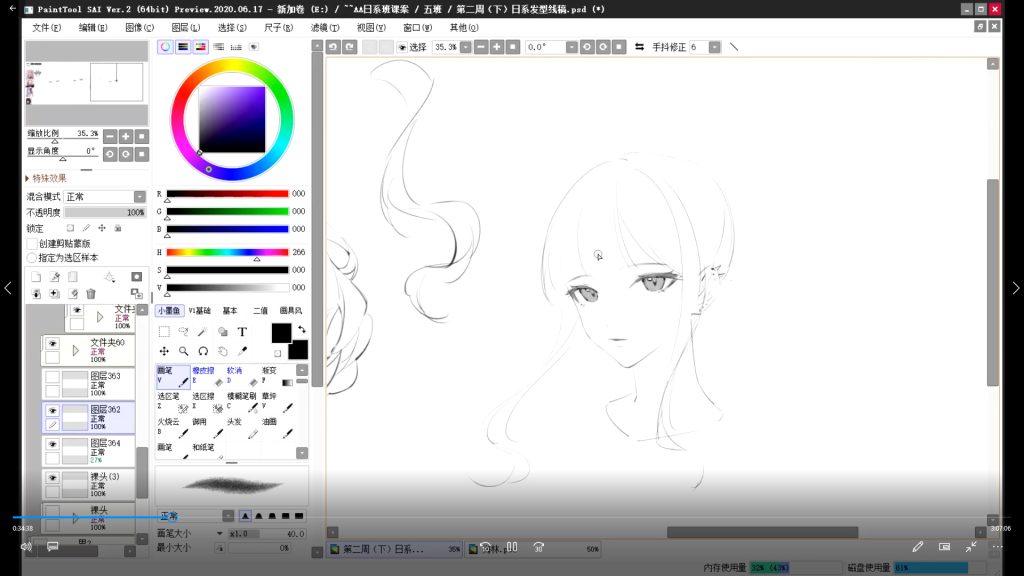Toggle visibility of layer 图层364
Screen dimensions: 1024x576
click(x=52, y=443)
